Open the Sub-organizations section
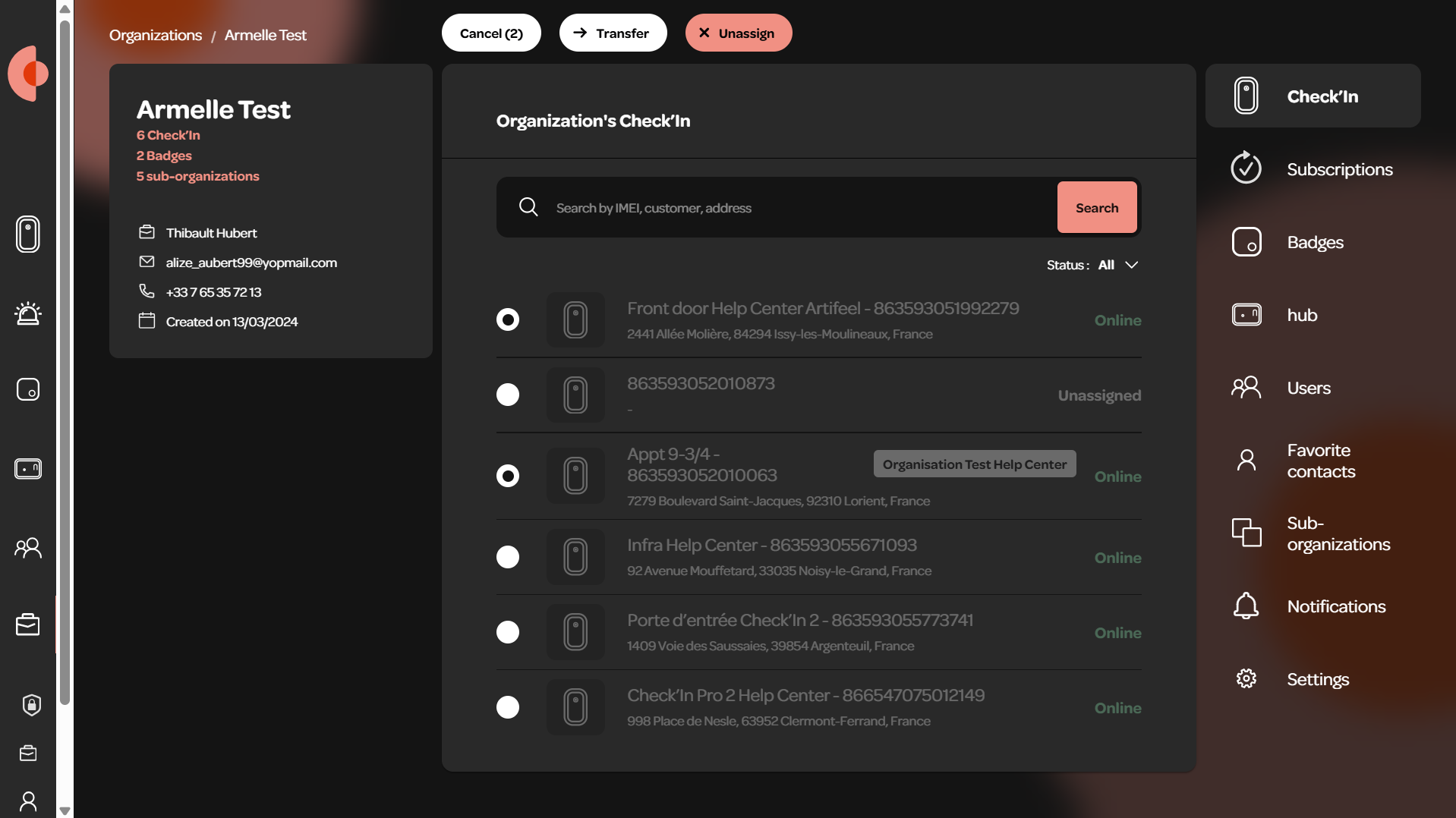 1313,533
